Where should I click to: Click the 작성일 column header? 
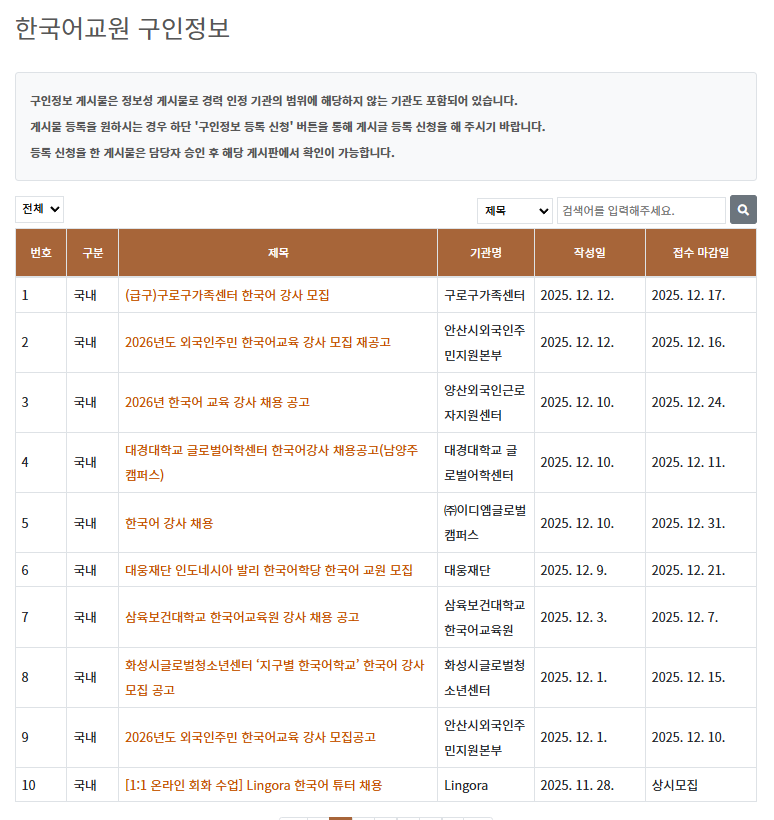(x=590, y=253)
